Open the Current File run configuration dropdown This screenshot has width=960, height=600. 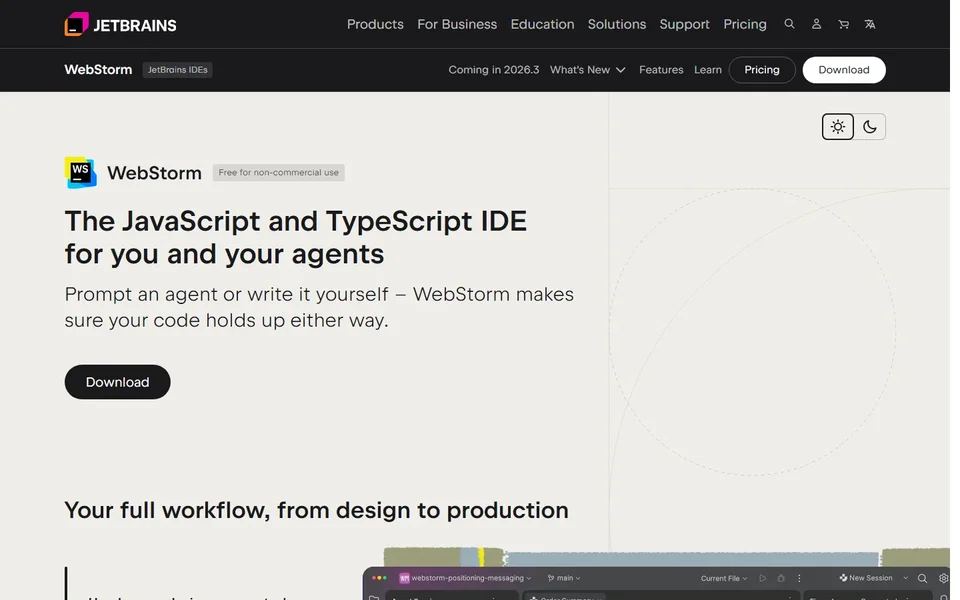pyautogui.click(x=724, y=578)
